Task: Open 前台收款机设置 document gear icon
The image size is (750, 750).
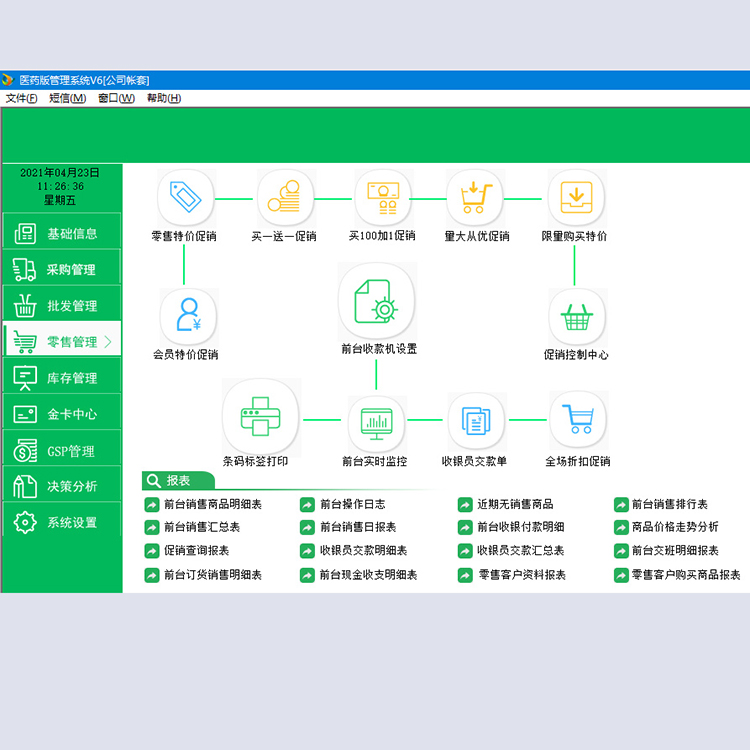Action: [377, 301]
